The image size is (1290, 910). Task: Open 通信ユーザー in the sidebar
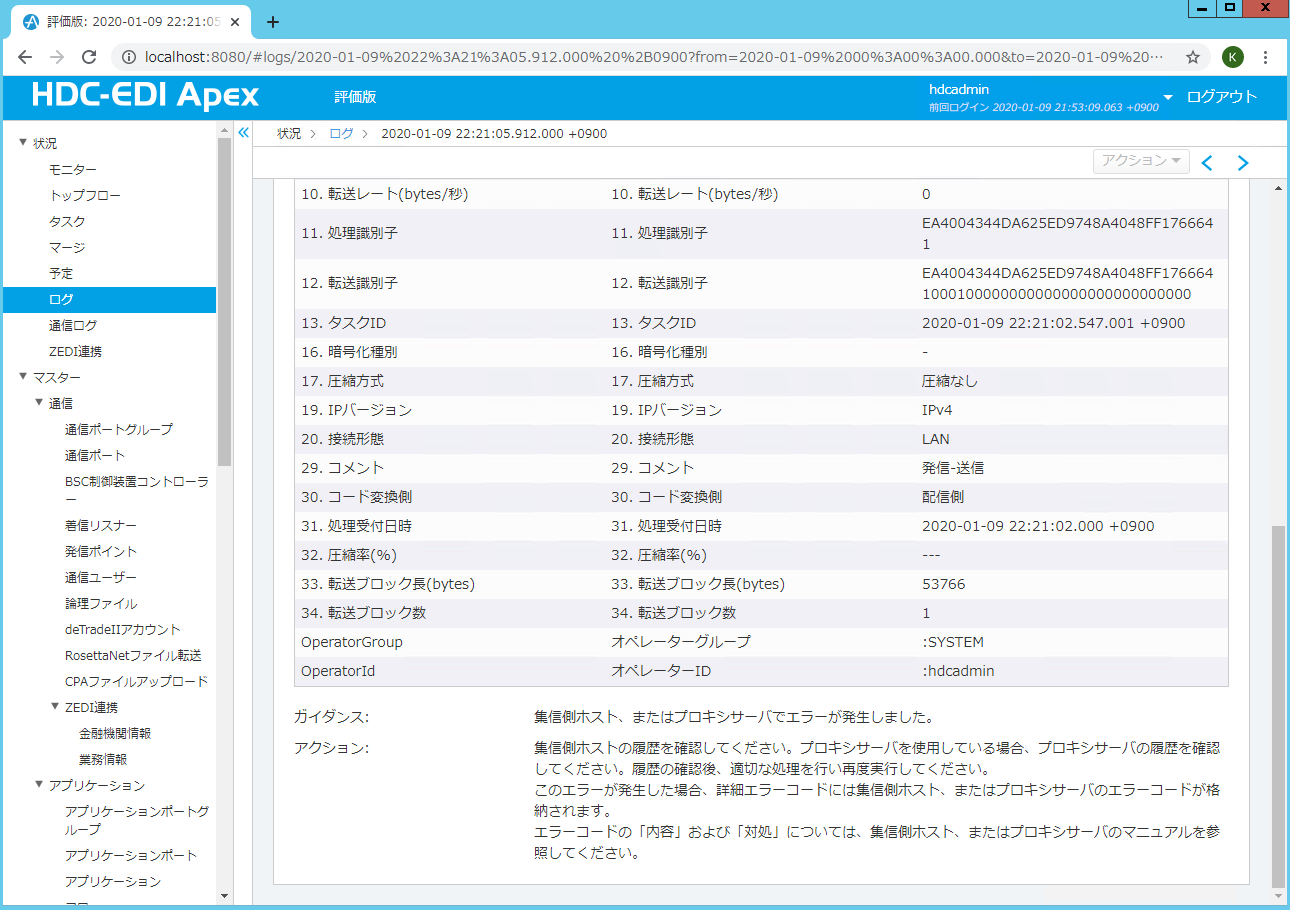click(x=101, y=577)
